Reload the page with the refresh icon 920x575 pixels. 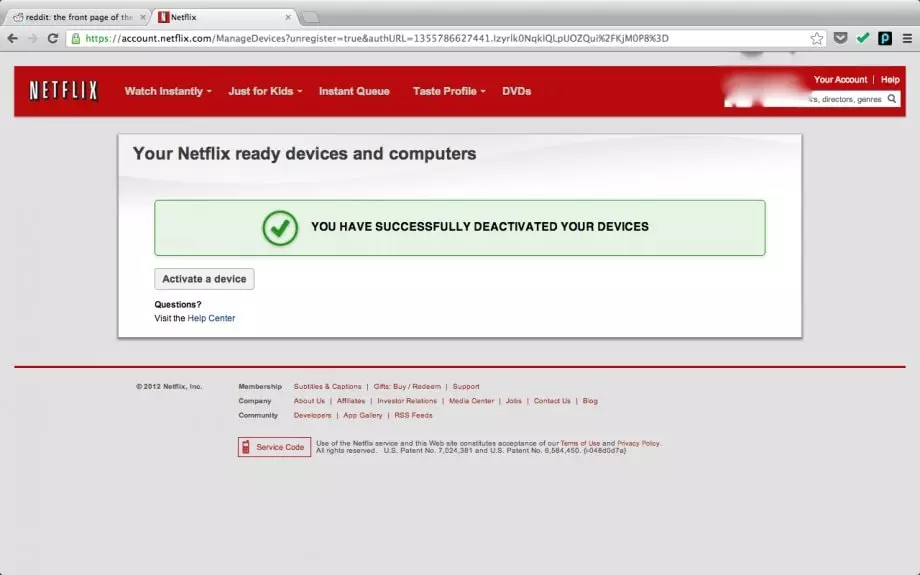pos(52,39)
